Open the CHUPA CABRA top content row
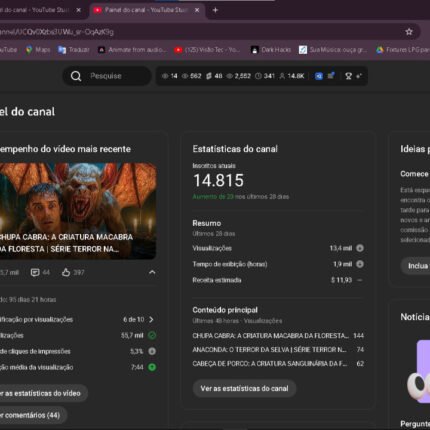430x430 pixels. coord(278,336)
